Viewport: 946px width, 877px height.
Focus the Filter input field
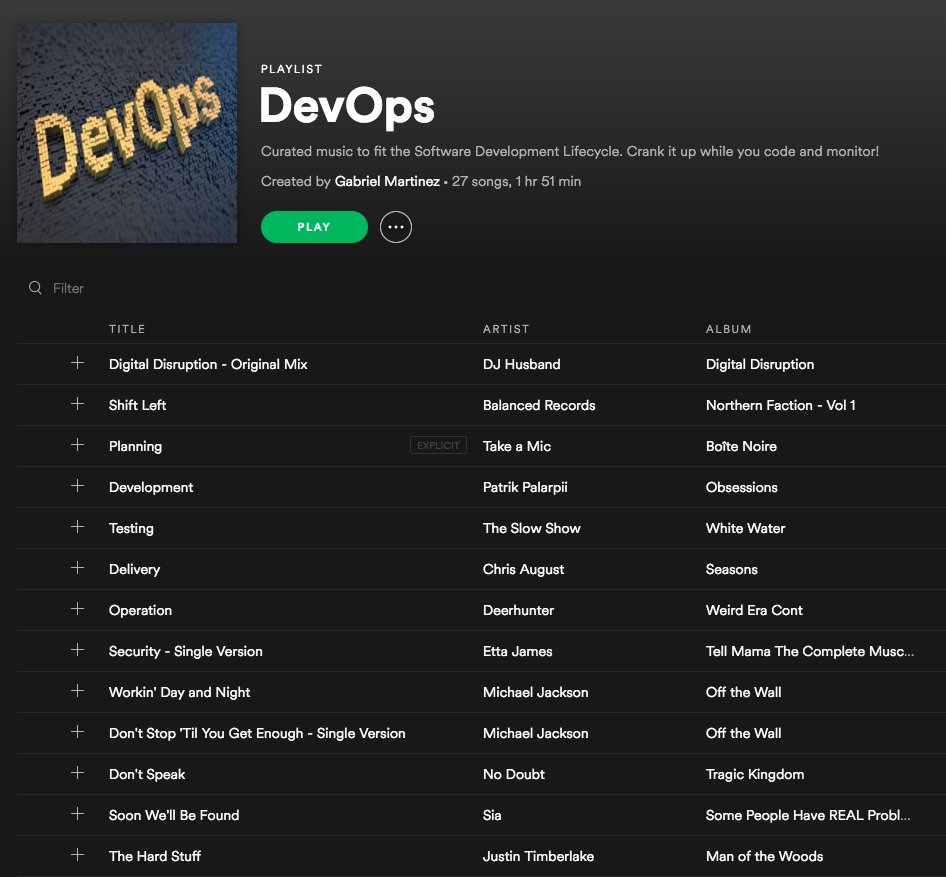pos(68,288)
